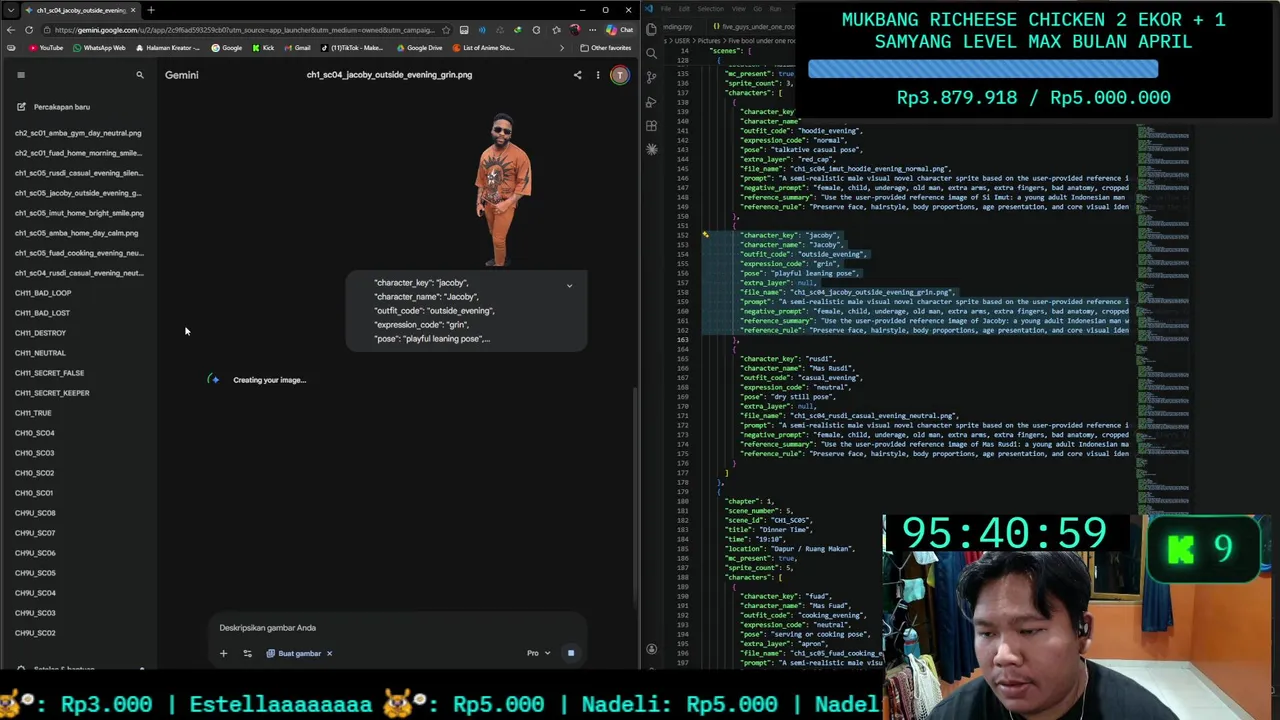Open the Halaman Kreator bookmark
Viewport: 1280px width, 720px height.
[168, 48]
